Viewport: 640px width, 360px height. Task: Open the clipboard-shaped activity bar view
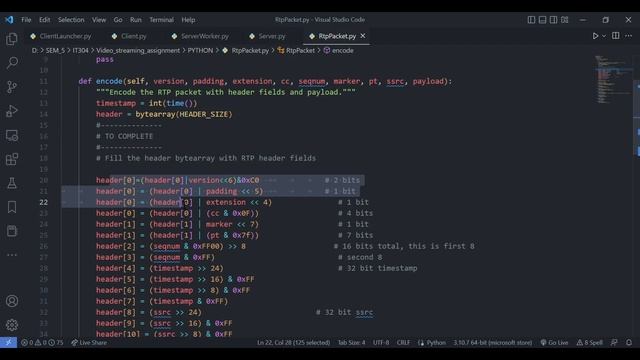click(x=12, y=231)
